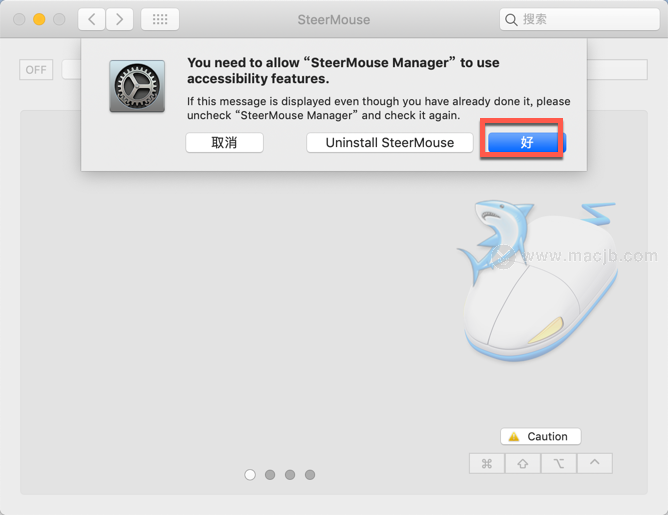Viewport: 668px width, 515px height.
Task: Click the 取消 cancel button
Action: tap(225, 143)
